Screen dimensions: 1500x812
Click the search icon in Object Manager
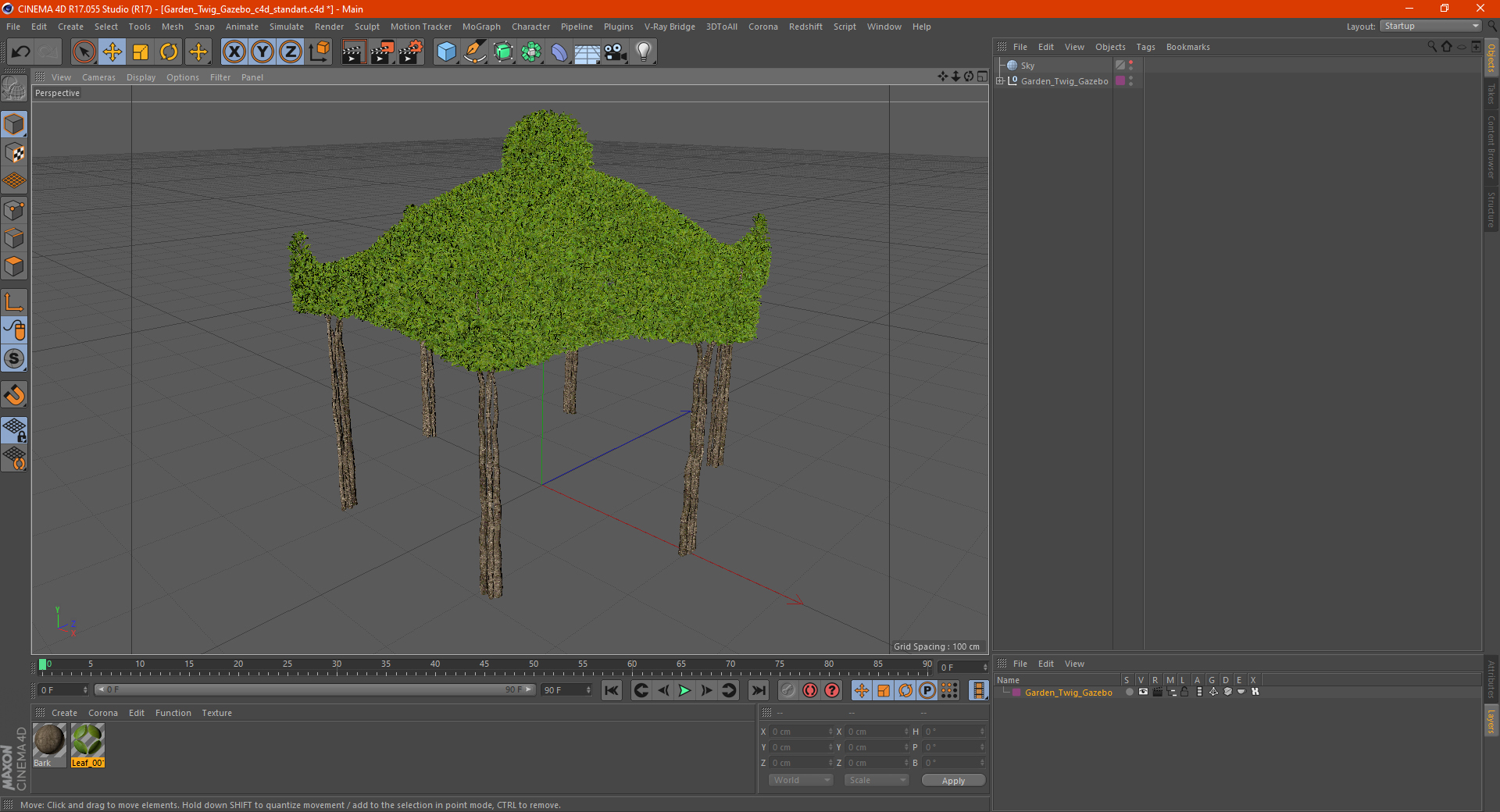click(x=1432, y=46)
